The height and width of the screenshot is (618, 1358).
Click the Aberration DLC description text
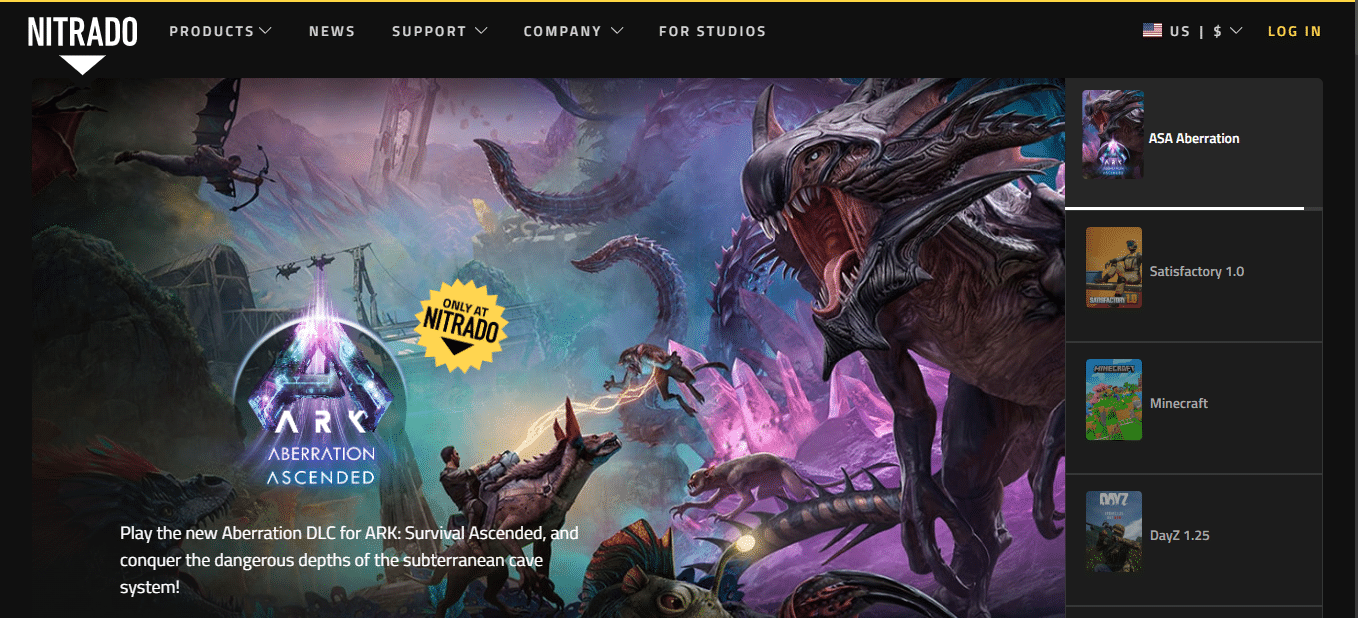[x=349, y=560]
